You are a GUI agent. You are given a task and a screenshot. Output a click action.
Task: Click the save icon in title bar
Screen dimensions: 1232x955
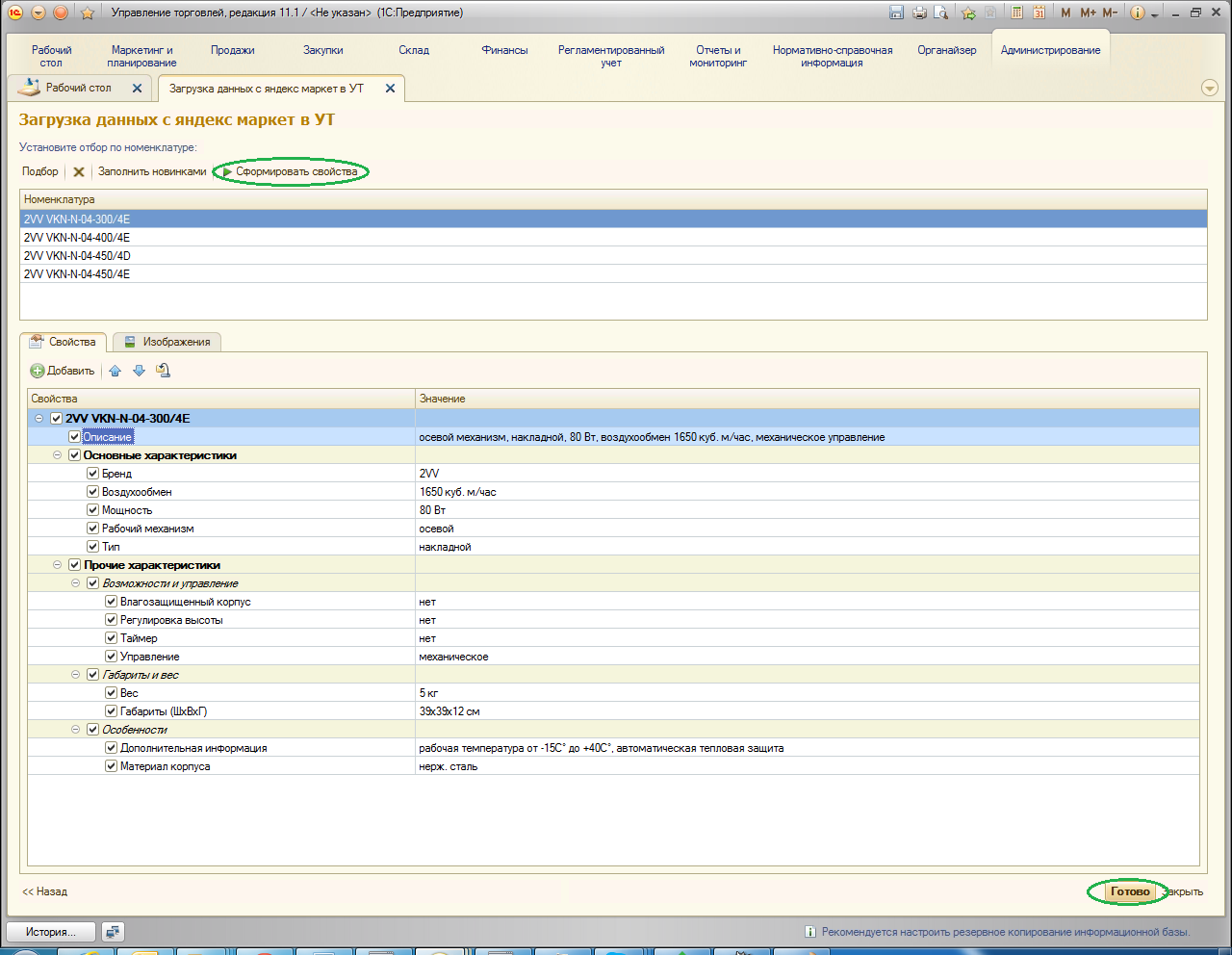896,13
